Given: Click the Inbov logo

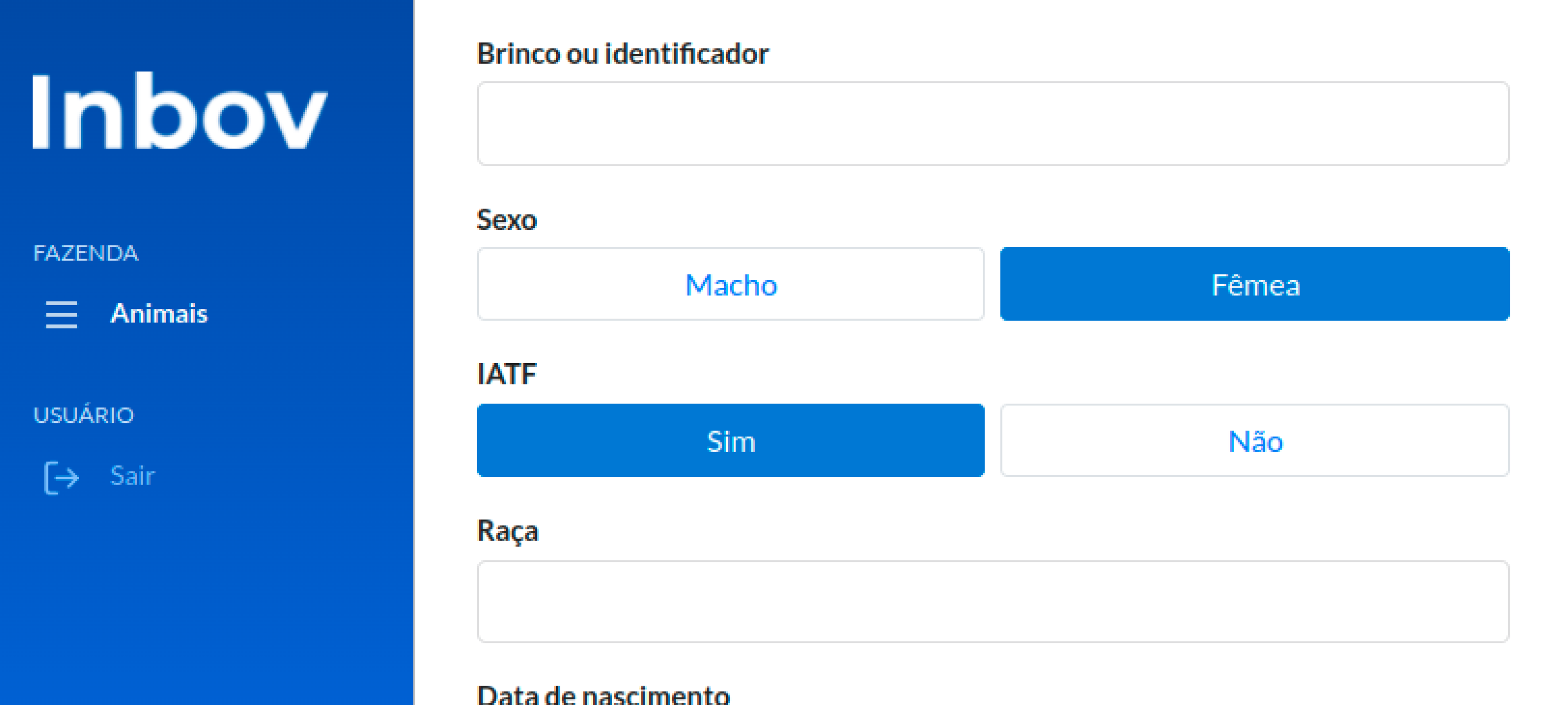Looking at the screenshot, I should point(179,111).
